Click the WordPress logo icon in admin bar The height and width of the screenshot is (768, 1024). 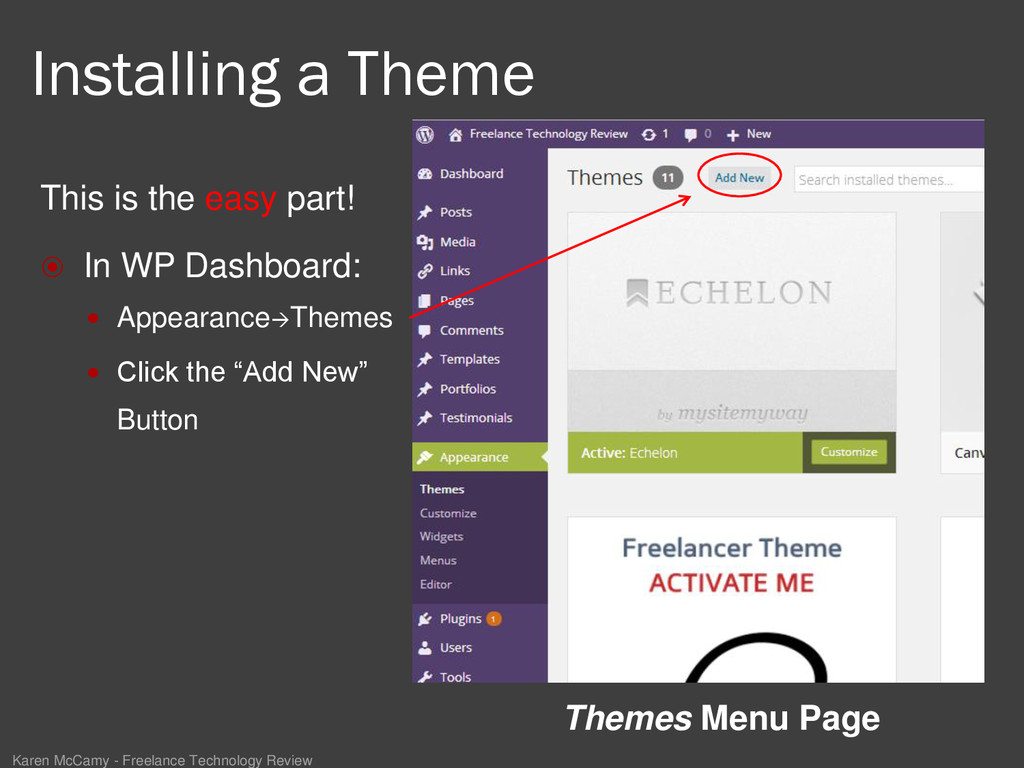click(425, 135)
